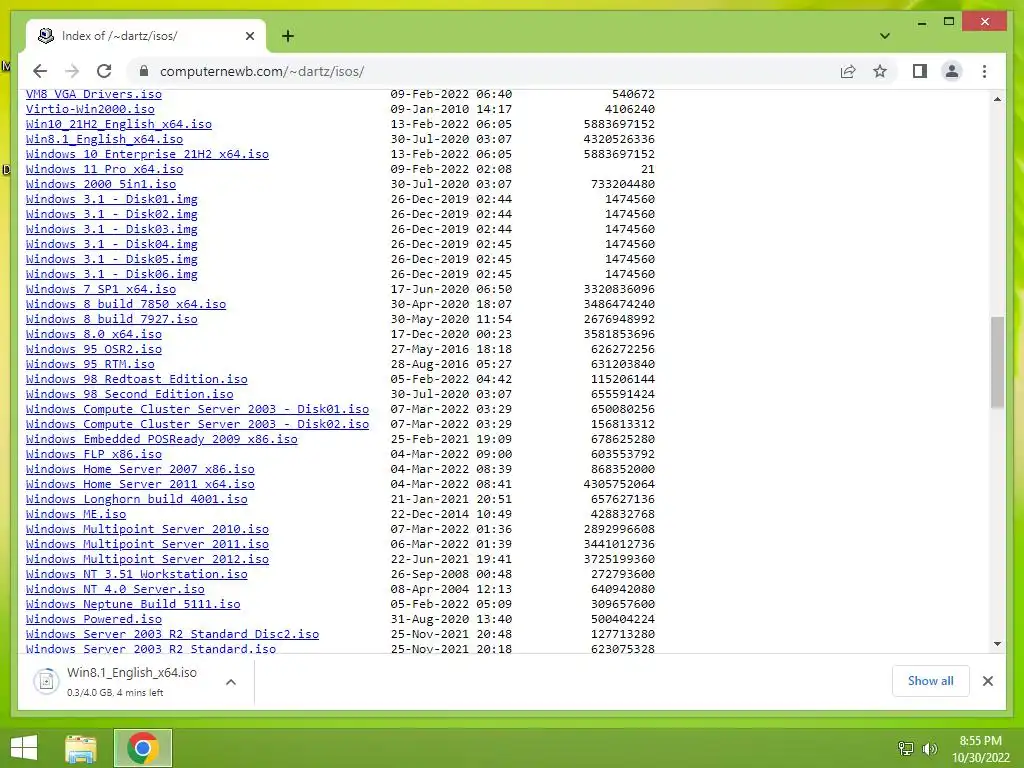Screen dimensions: 1024x768
Task: Download Windows_Neptune_Build_5111.iso
Action: point(133,605)
